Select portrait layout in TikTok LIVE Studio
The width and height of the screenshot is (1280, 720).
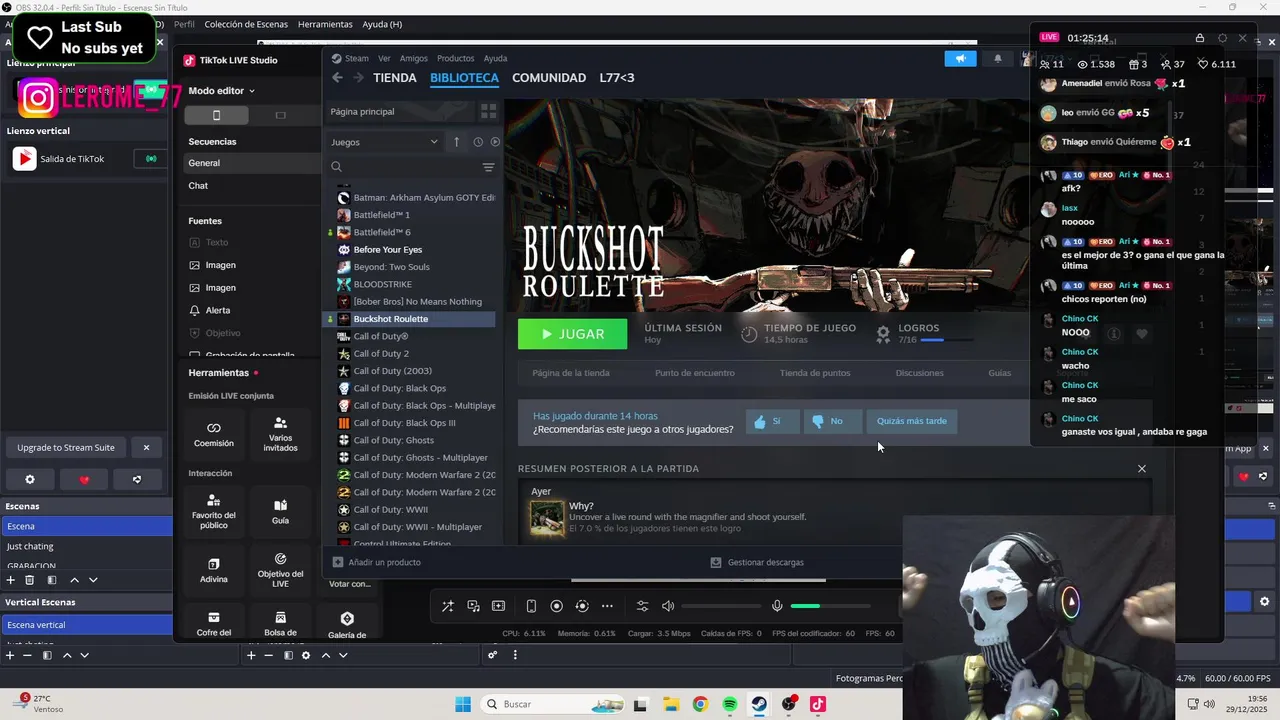[x=216, y=115]
